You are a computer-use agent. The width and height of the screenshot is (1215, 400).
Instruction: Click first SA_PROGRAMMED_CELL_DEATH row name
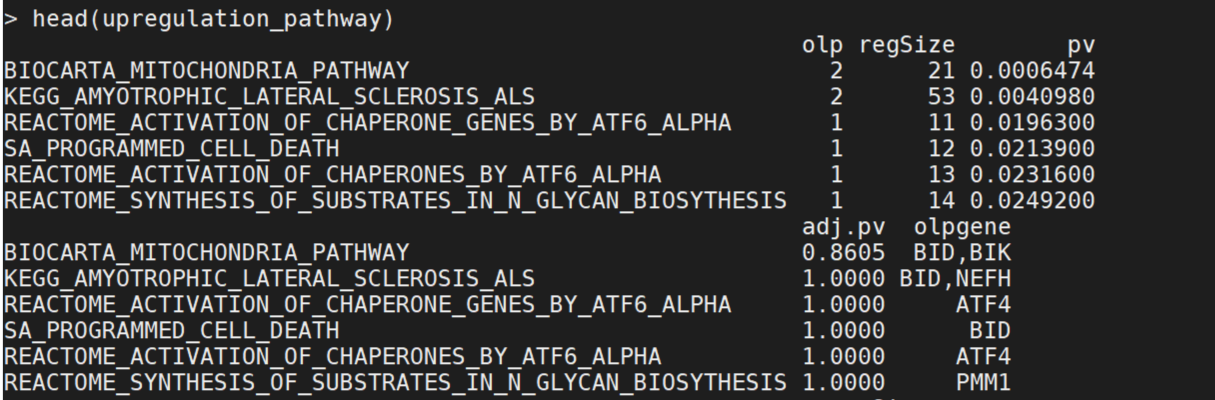(171, 150)
